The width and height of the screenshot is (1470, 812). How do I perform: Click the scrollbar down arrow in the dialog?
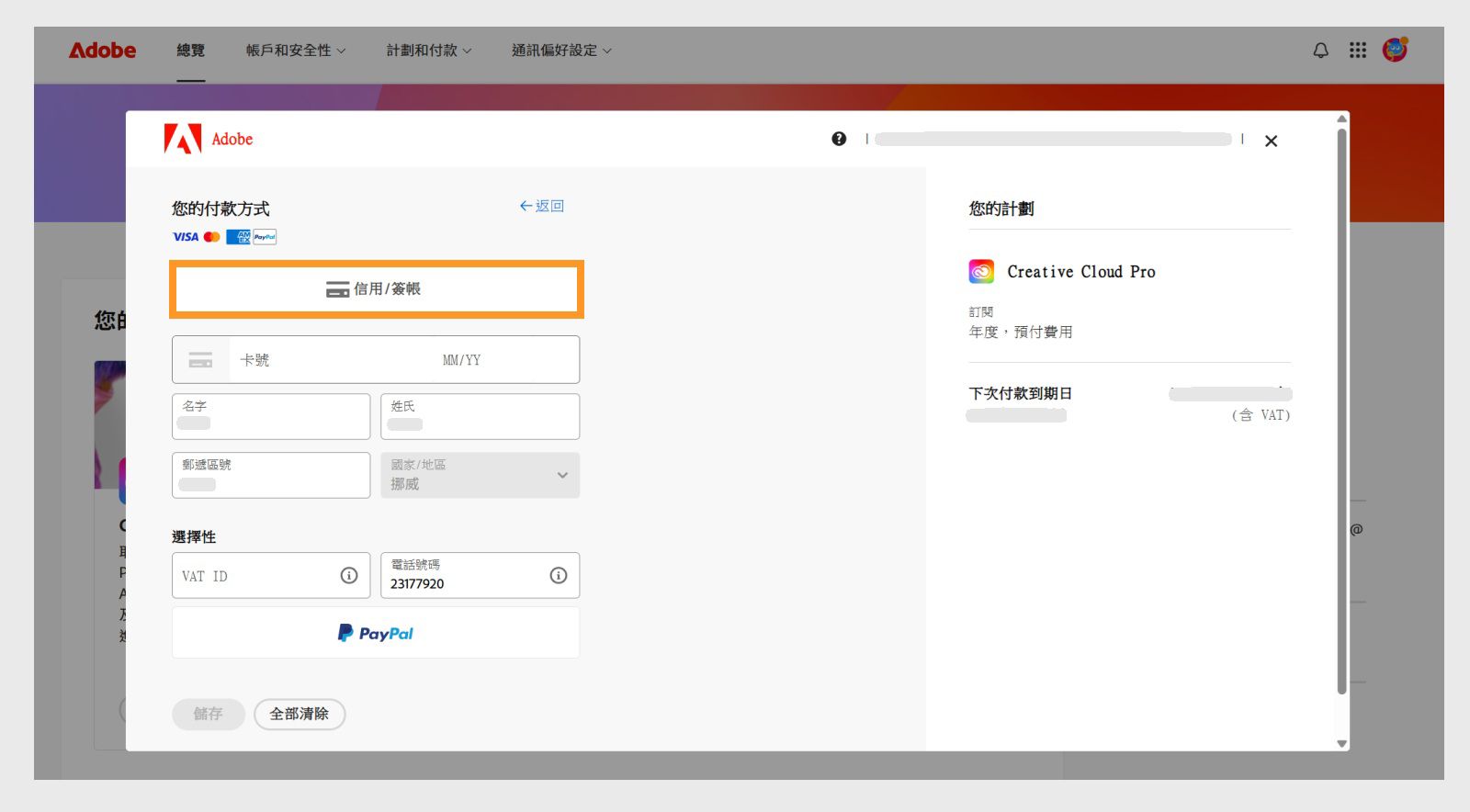pyautogui.click(x=1342, y=743)
